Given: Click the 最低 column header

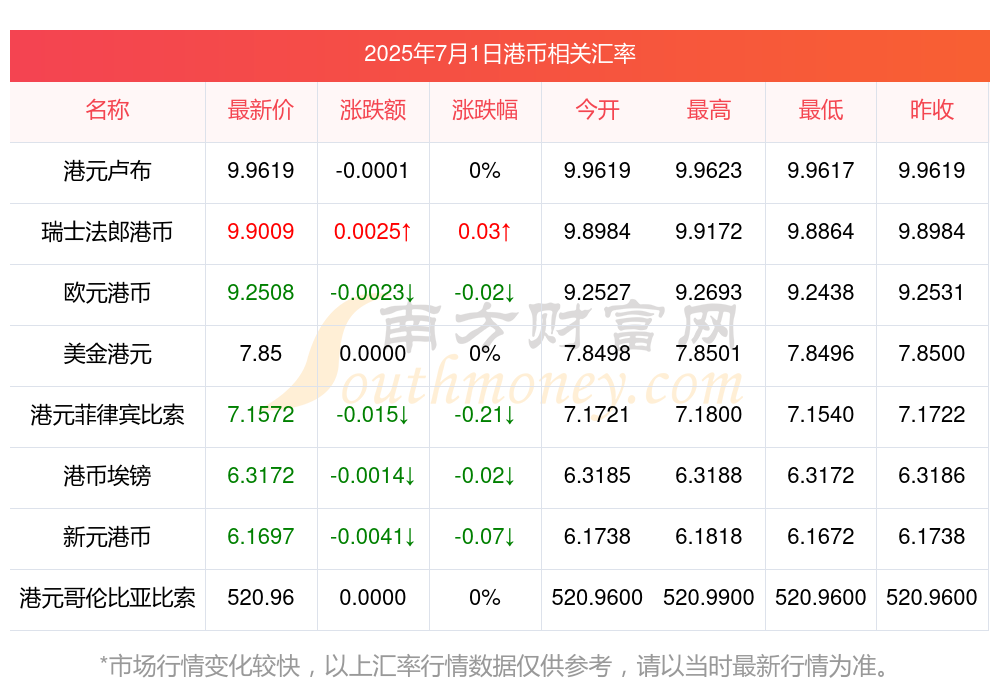Looking at the screenshot, I should point(821,110).
